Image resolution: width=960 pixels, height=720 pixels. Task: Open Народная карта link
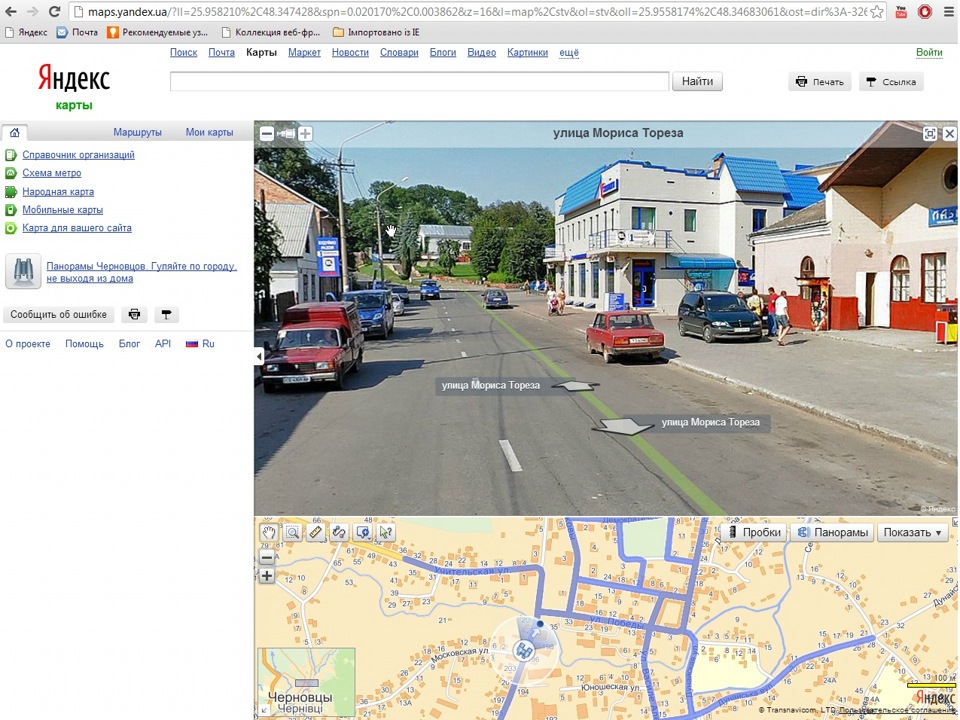coord(58,192)
